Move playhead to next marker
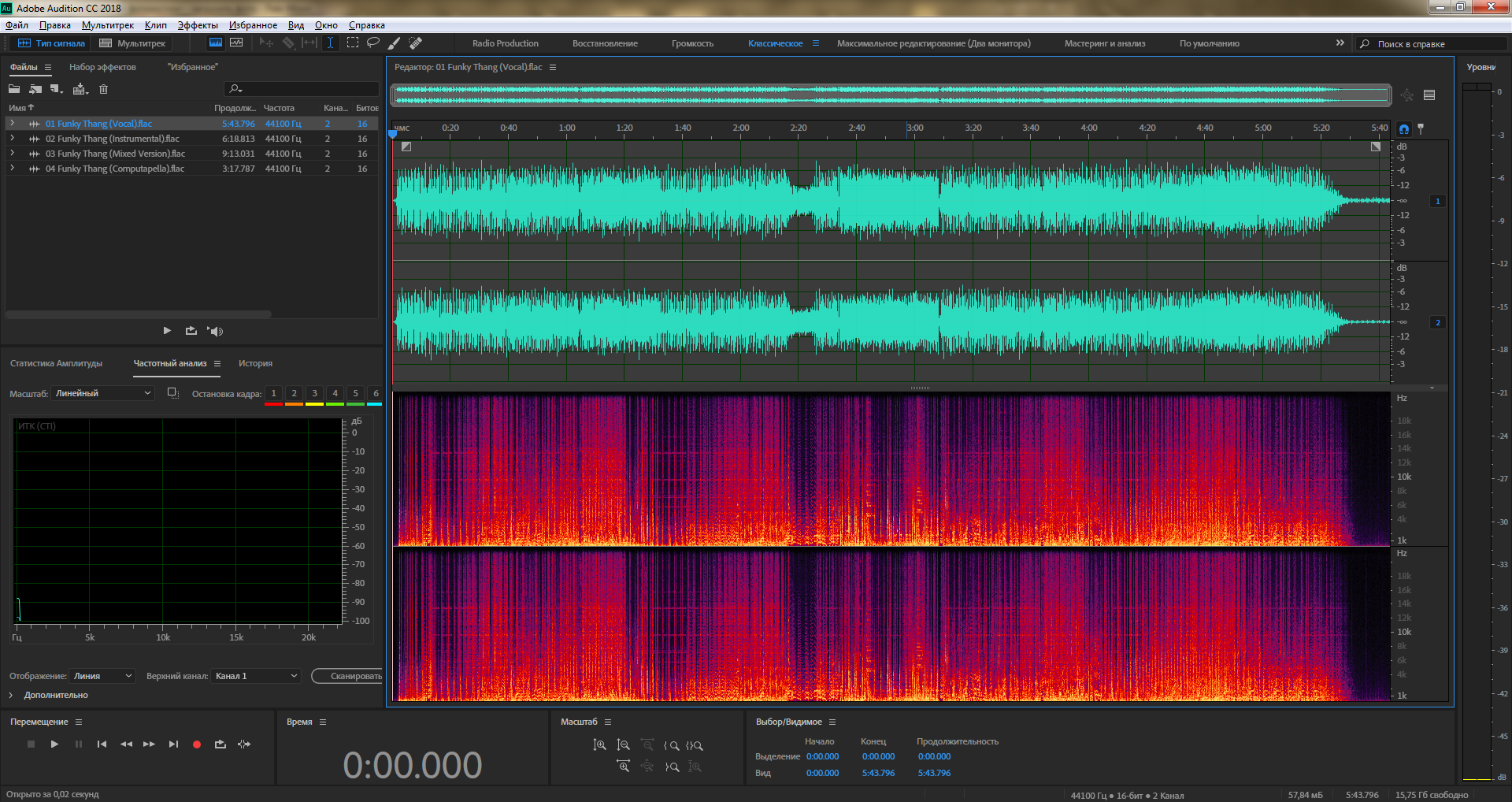Screen dimensions: 1512x802 173,744
